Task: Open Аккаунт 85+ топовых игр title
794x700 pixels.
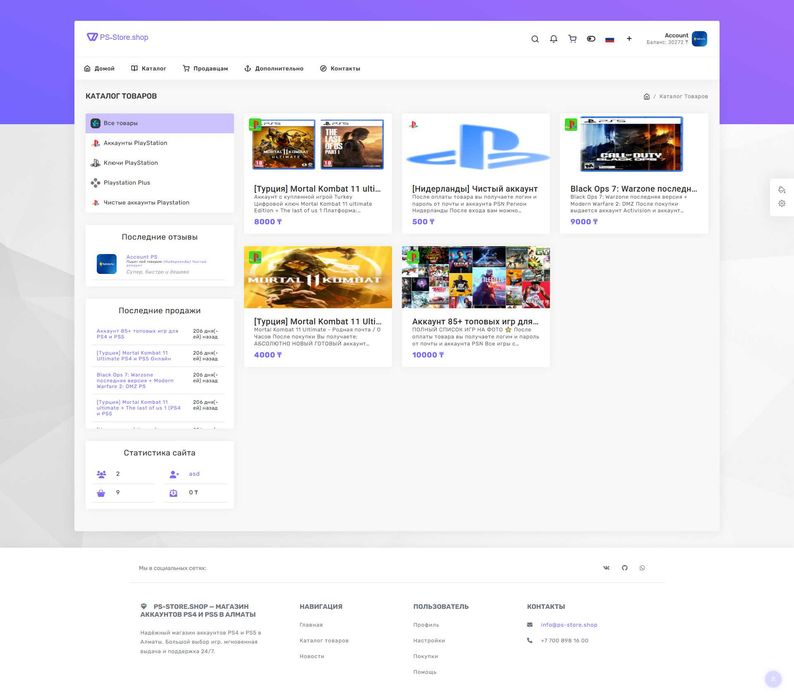Action: [475, 321]
